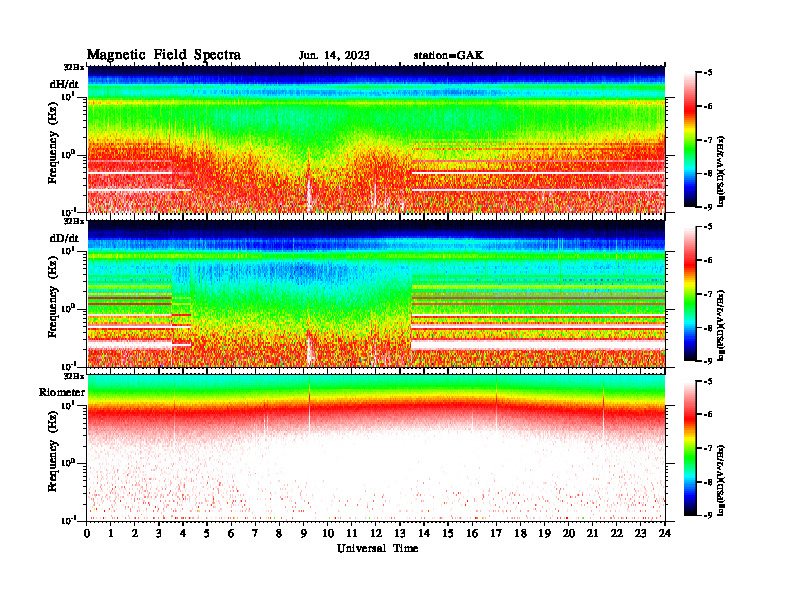The width and height of the screenshot is (792, 612).
Task: Click the '-5' tick on the dH/dt color scale
Action: pos(708,73)
